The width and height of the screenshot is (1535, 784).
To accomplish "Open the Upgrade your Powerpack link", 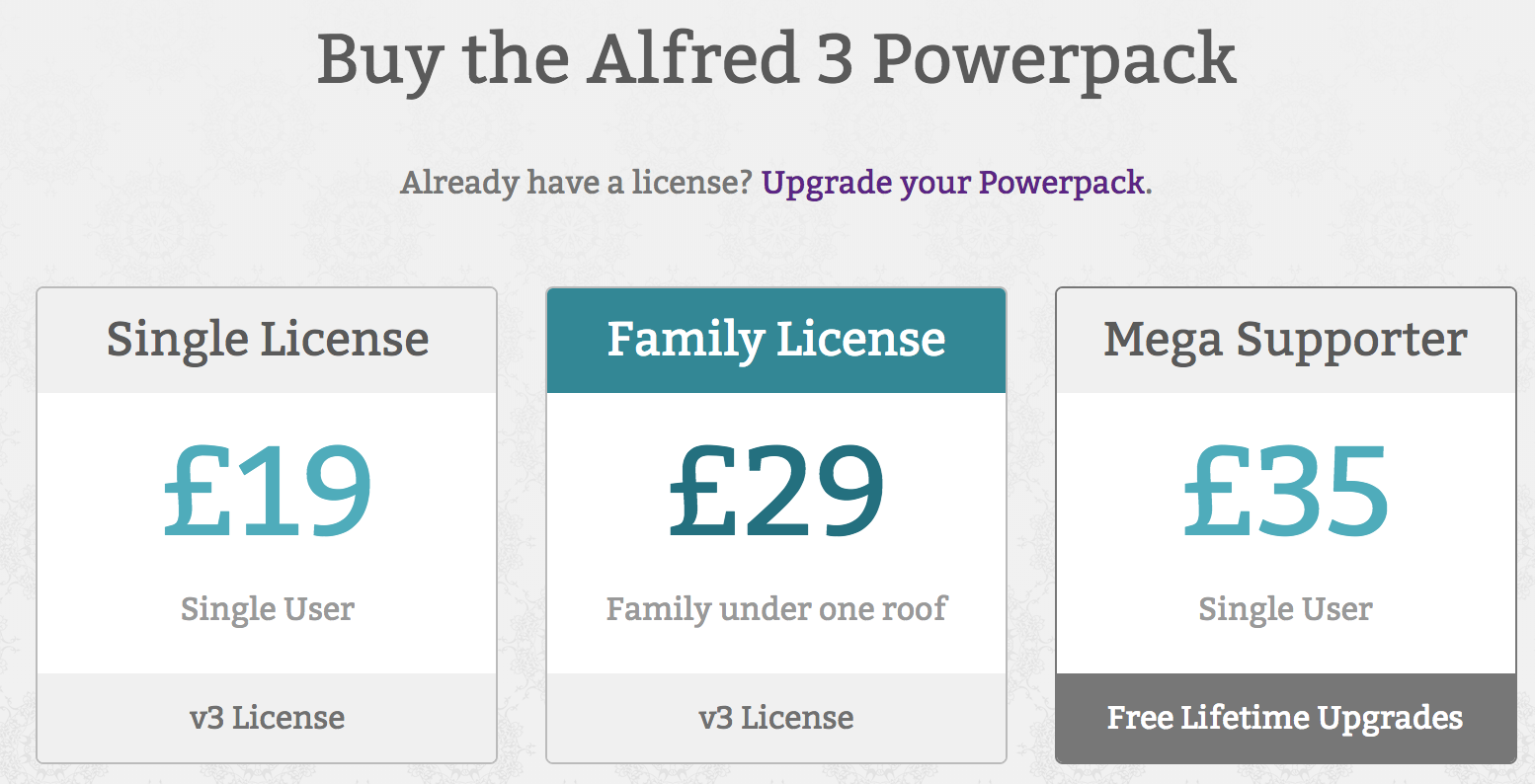I will 954,183.
